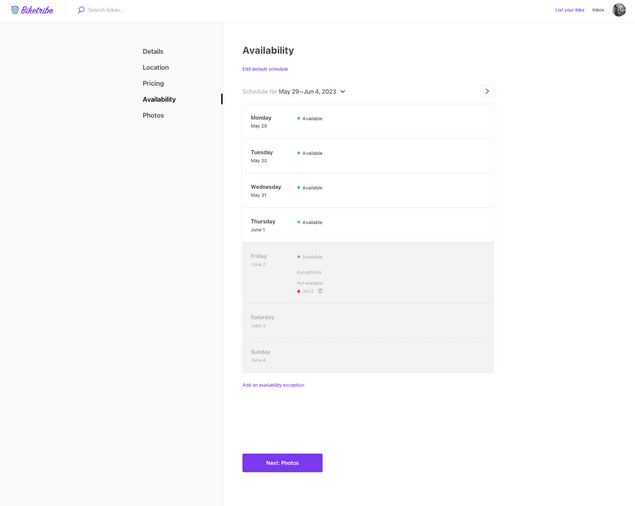Switch to the Location section
The height and width of the screenshot is (506, 635).
(156, 67)
